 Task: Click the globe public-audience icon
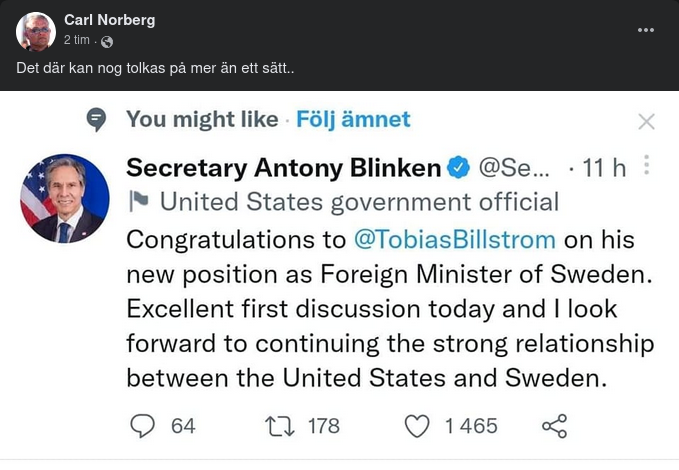[x=107, y=41]
